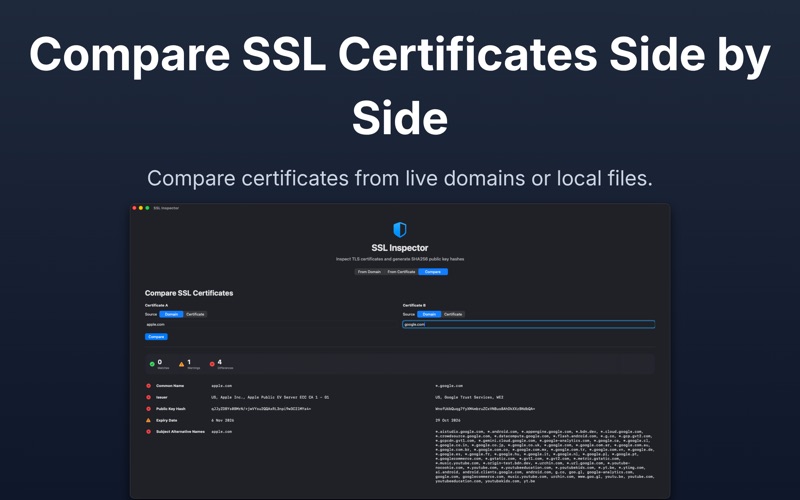Click the Matches count 0

pyautogui.click(x=160, y=362)
